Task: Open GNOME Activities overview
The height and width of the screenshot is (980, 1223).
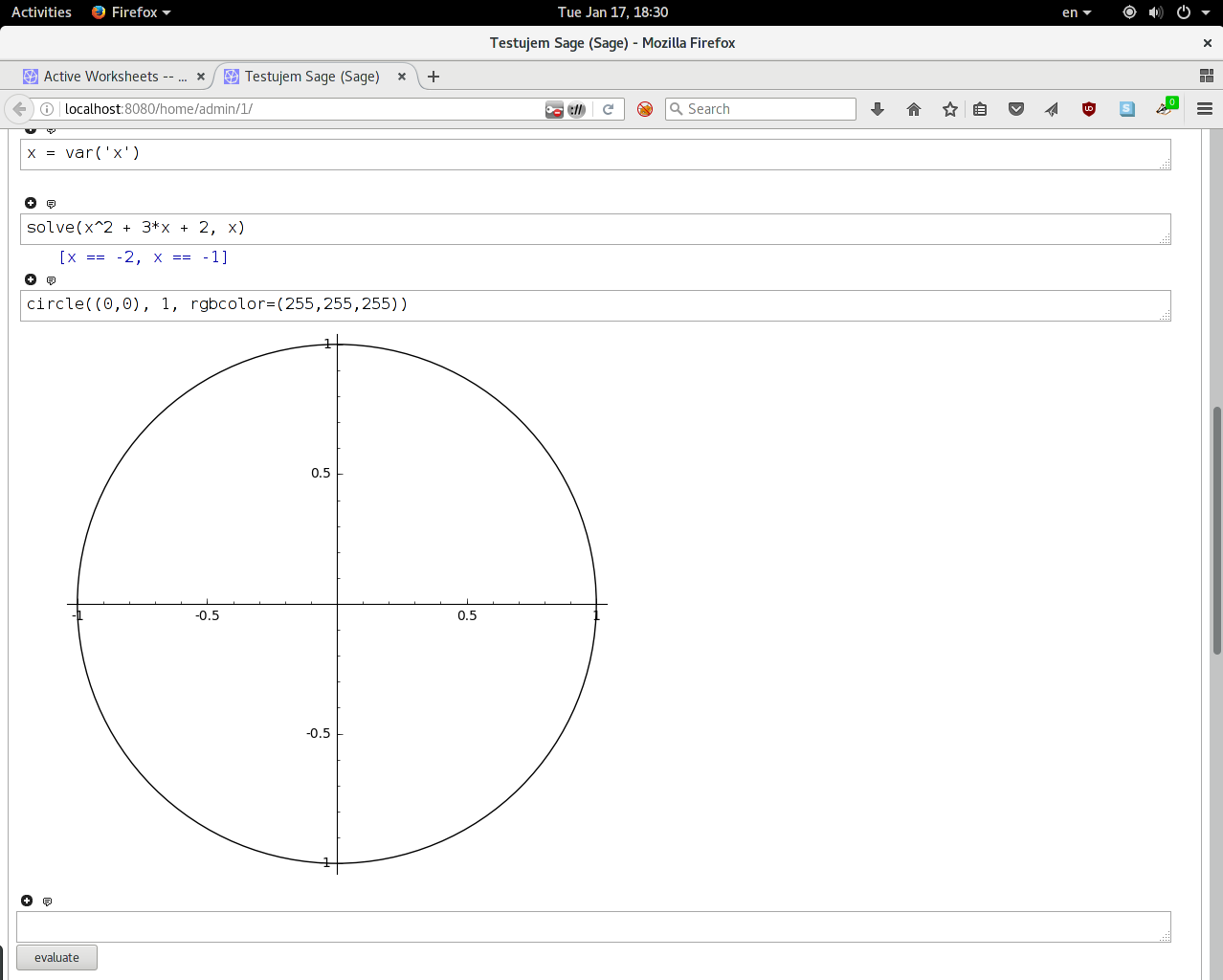Action: point(41,12)
